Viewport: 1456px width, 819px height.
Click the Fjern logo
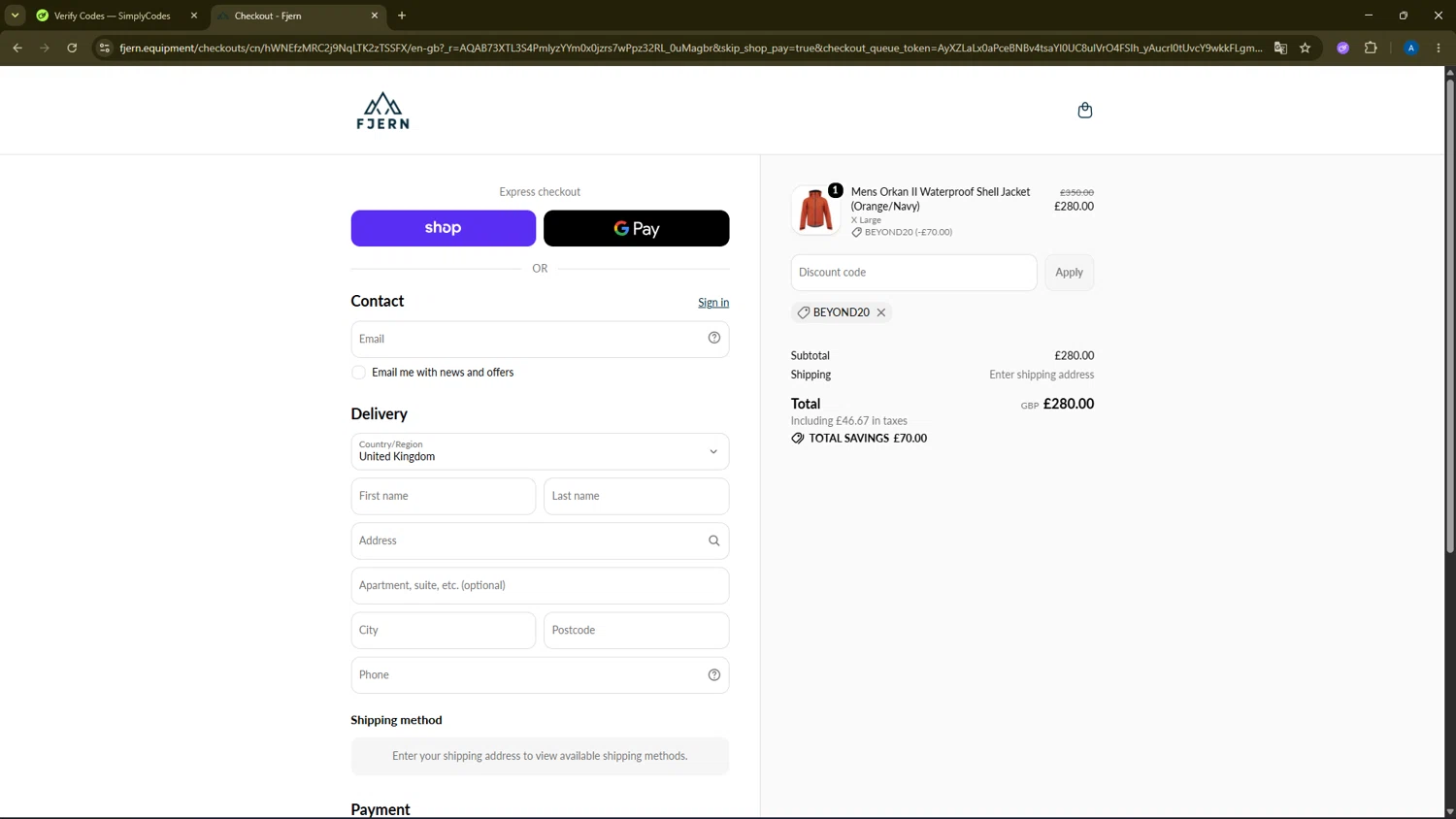(382, 111)
